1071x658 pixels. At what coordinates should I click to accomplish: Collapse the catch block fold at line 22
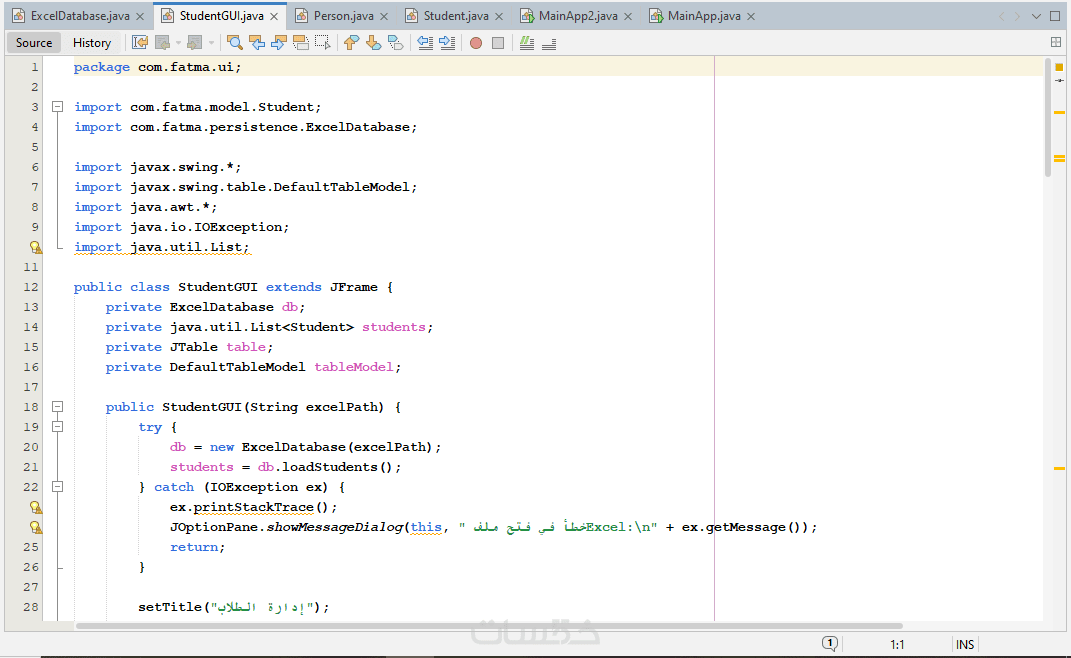[x=57, y=486]
